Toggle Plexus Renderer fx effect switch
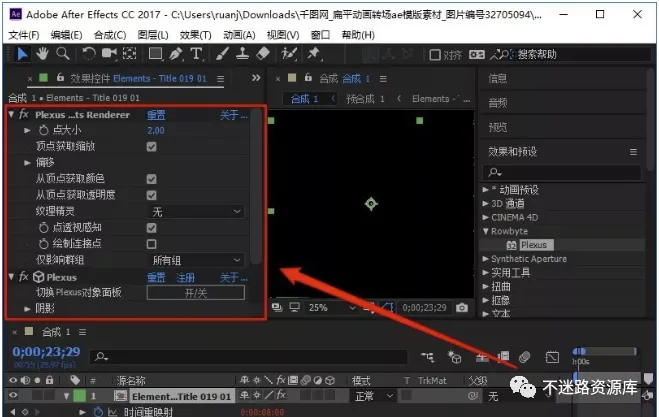 point(24,114)
